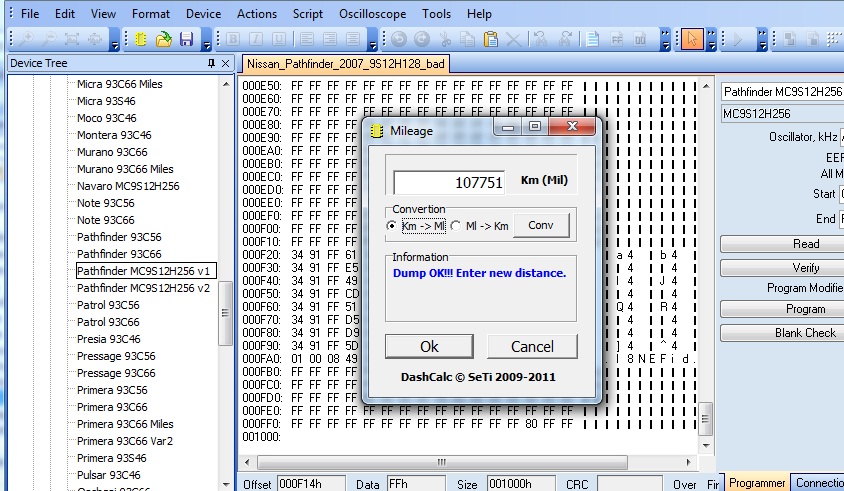Close the Device Tree panel
844x491 pixels.
tap(226, 64)
